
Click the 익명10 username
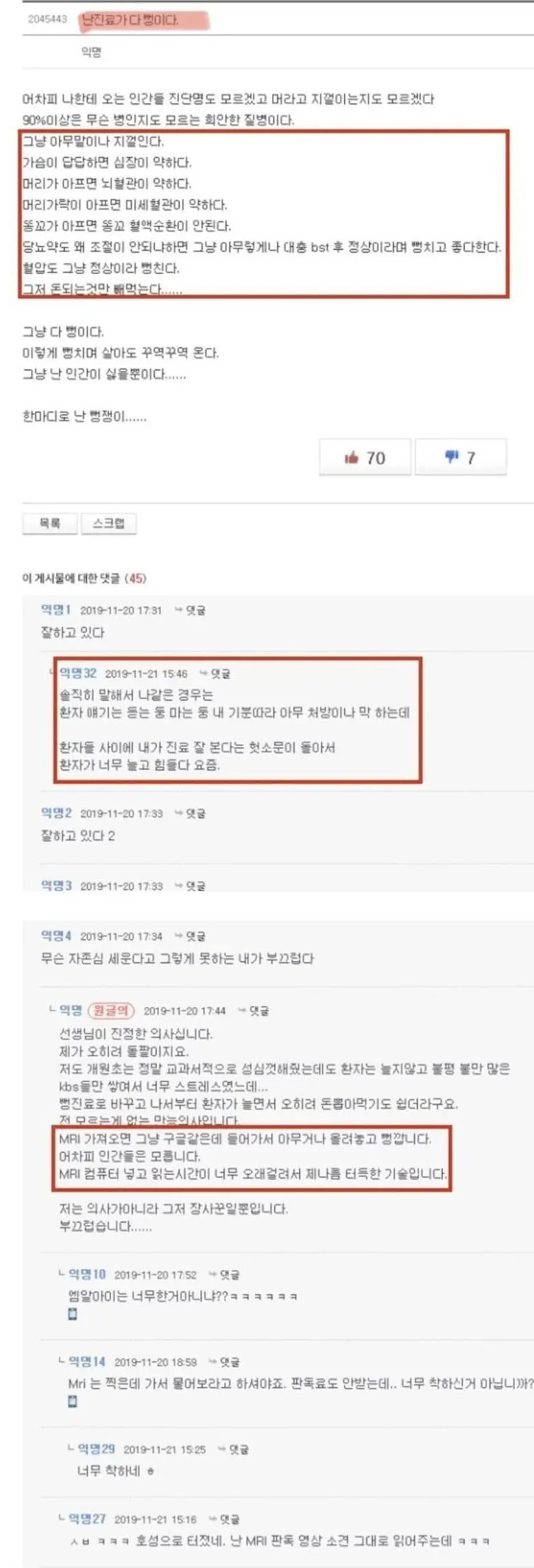[x=87, y=1274]
